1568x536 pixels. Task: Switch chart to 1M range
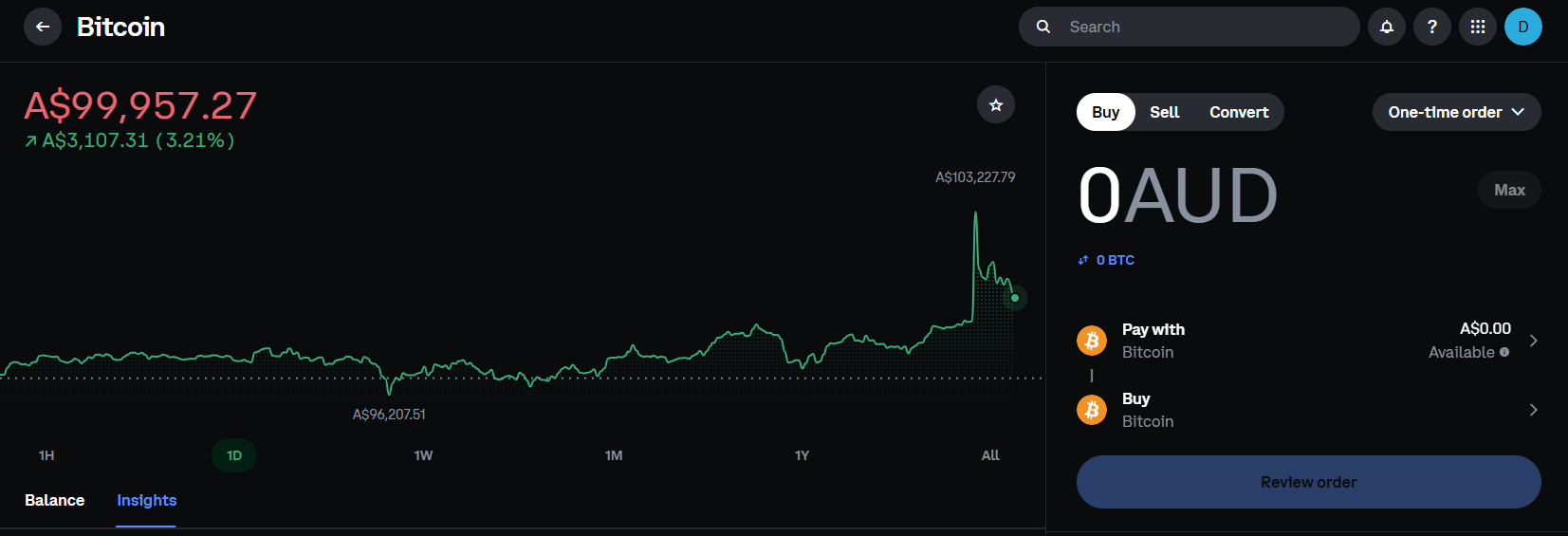pyautogui.click(x=614, y=455)
